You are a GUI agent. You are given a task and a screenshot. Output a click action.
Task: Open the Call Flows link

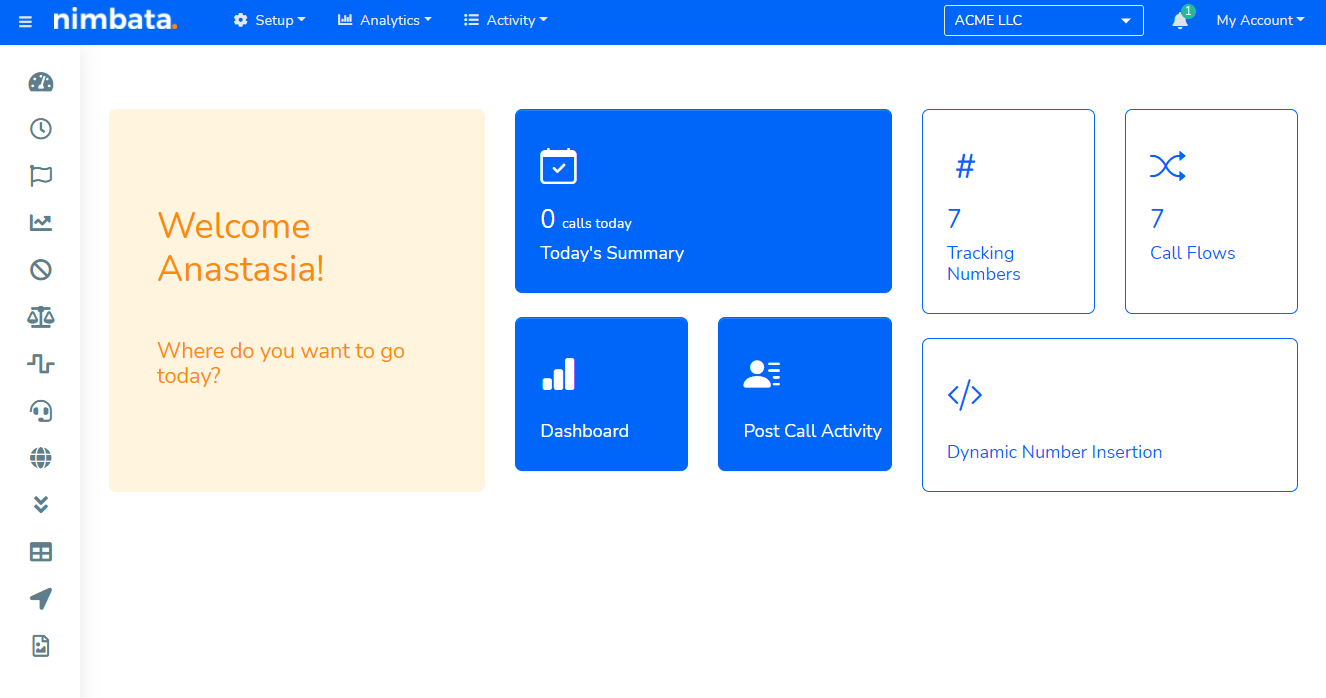(1192, 253)
